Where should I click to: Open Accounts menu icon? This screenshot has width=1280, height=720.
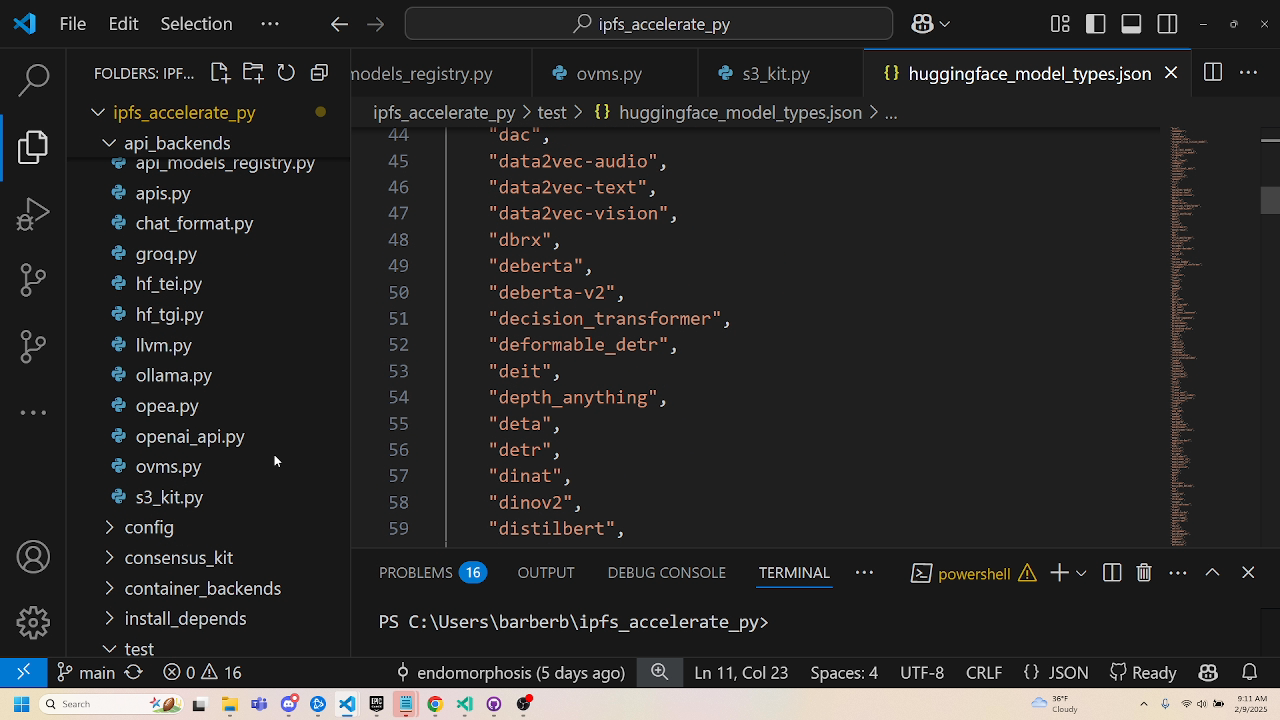click(33, 557)
